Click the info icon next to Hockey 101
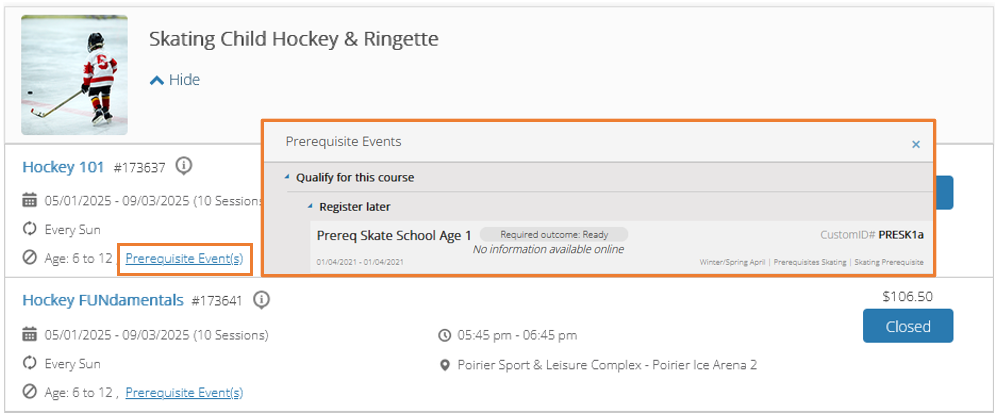The image size is (995, 417). tap(184, 166)
